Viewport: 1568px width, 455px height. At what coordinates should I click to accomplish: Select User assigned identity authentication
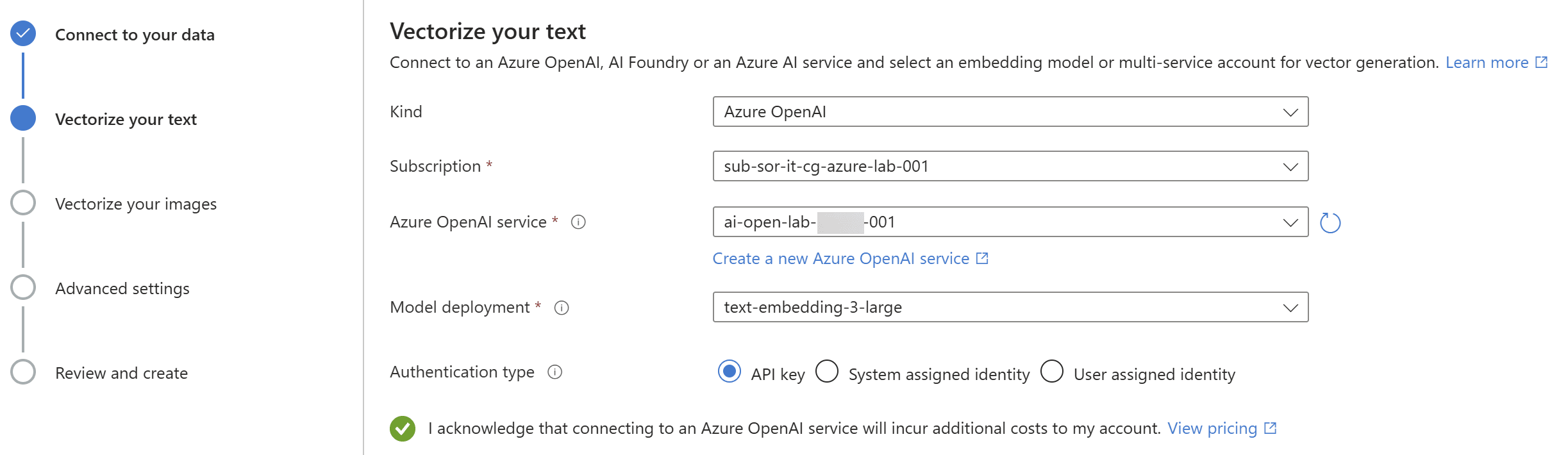coord(1052,371)
